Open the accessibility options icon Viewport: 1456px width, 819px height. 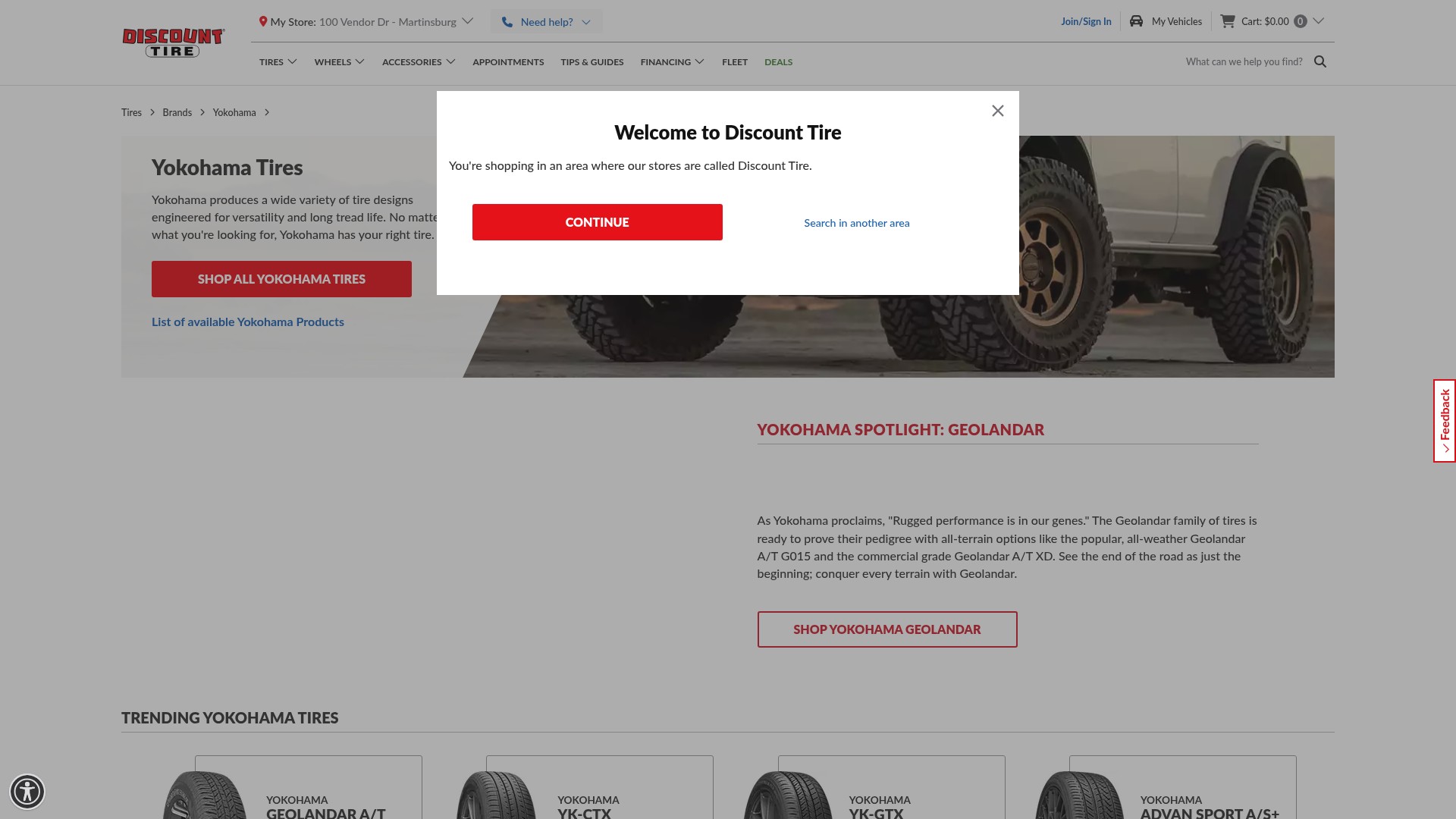click(x=27, y=792)
